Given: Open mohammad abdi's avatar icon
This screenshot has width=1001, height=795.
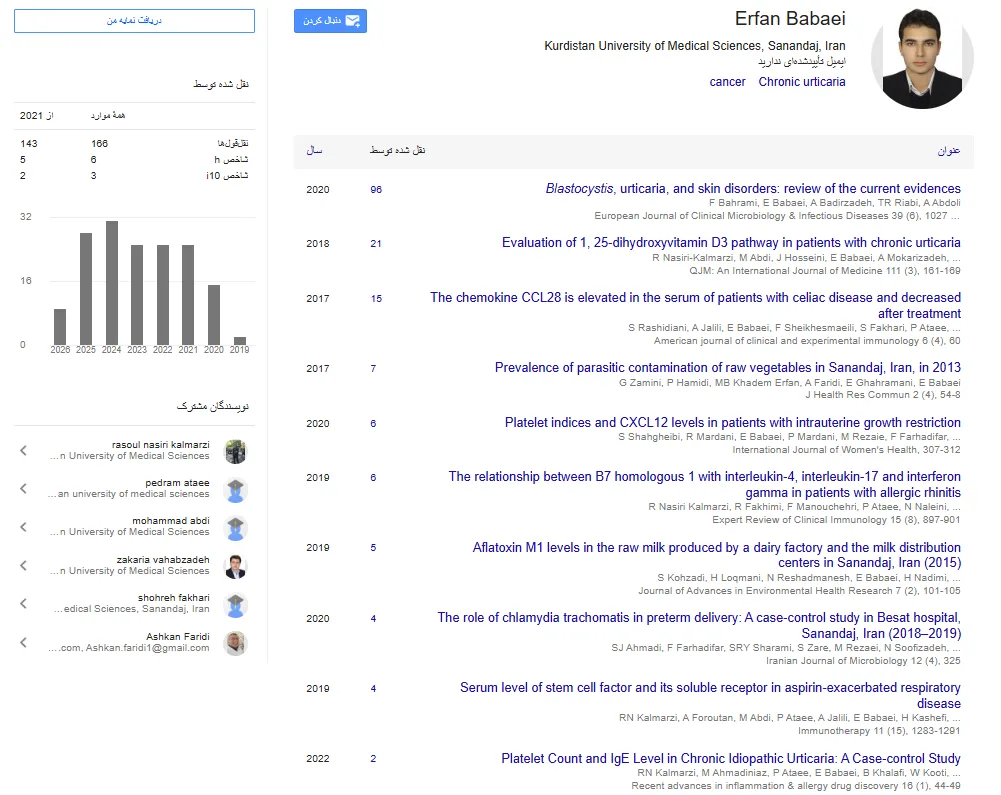Looking at the screenshot, I should click(x=236, y=528).
